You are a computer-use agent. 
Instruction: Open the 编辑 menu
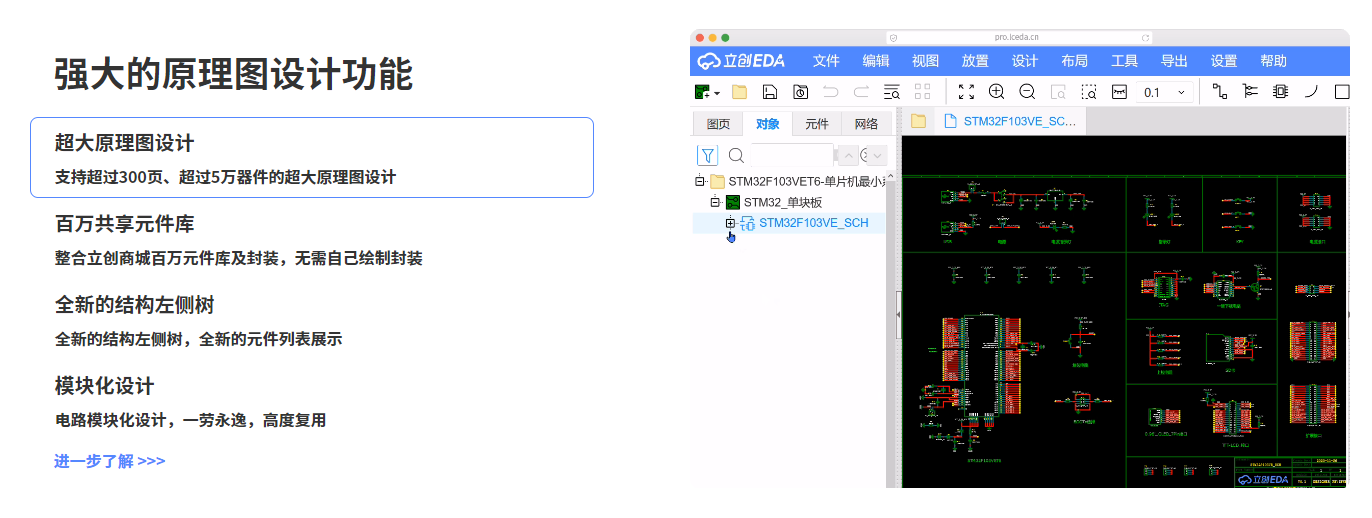click(876, 61)
